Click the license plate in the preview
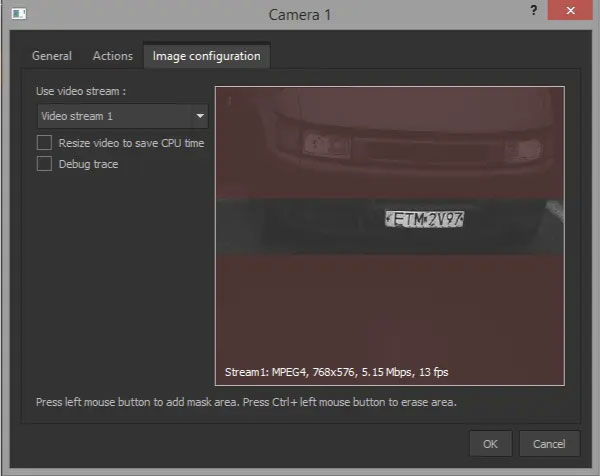The image size is (600, 476). click(x=427, y=219)
